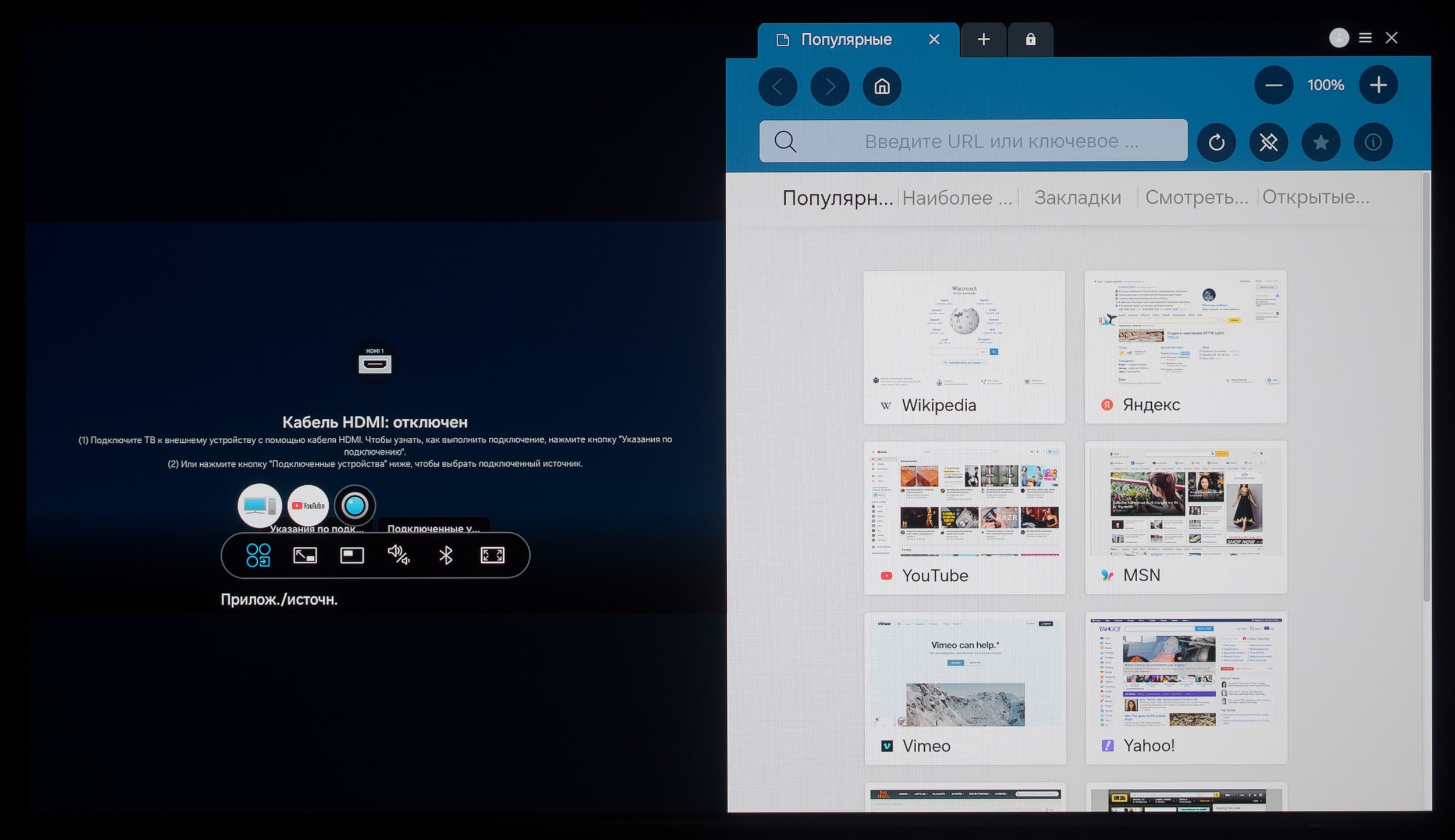Toggle the pin/unpin toolbar icon
The image size is (1455, 840).
(1269, 142)
